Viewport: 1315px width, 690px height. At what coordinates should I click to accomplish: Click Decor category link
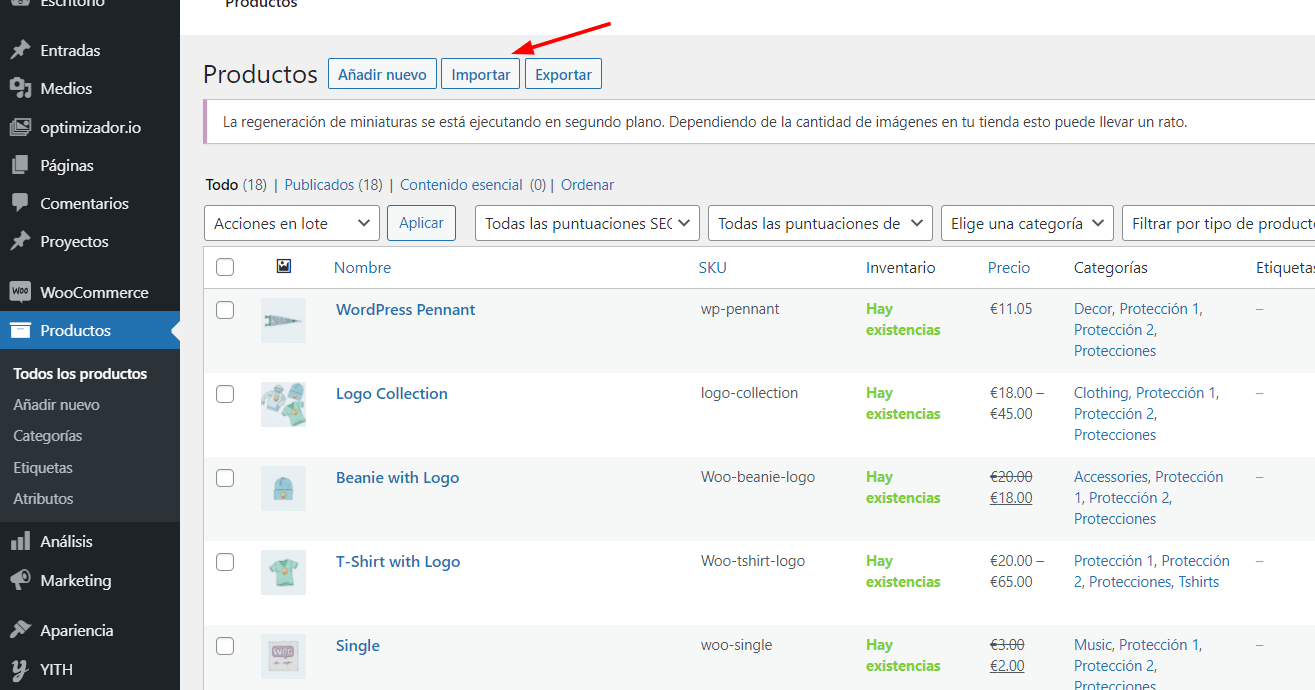[x=1093, y=309]
